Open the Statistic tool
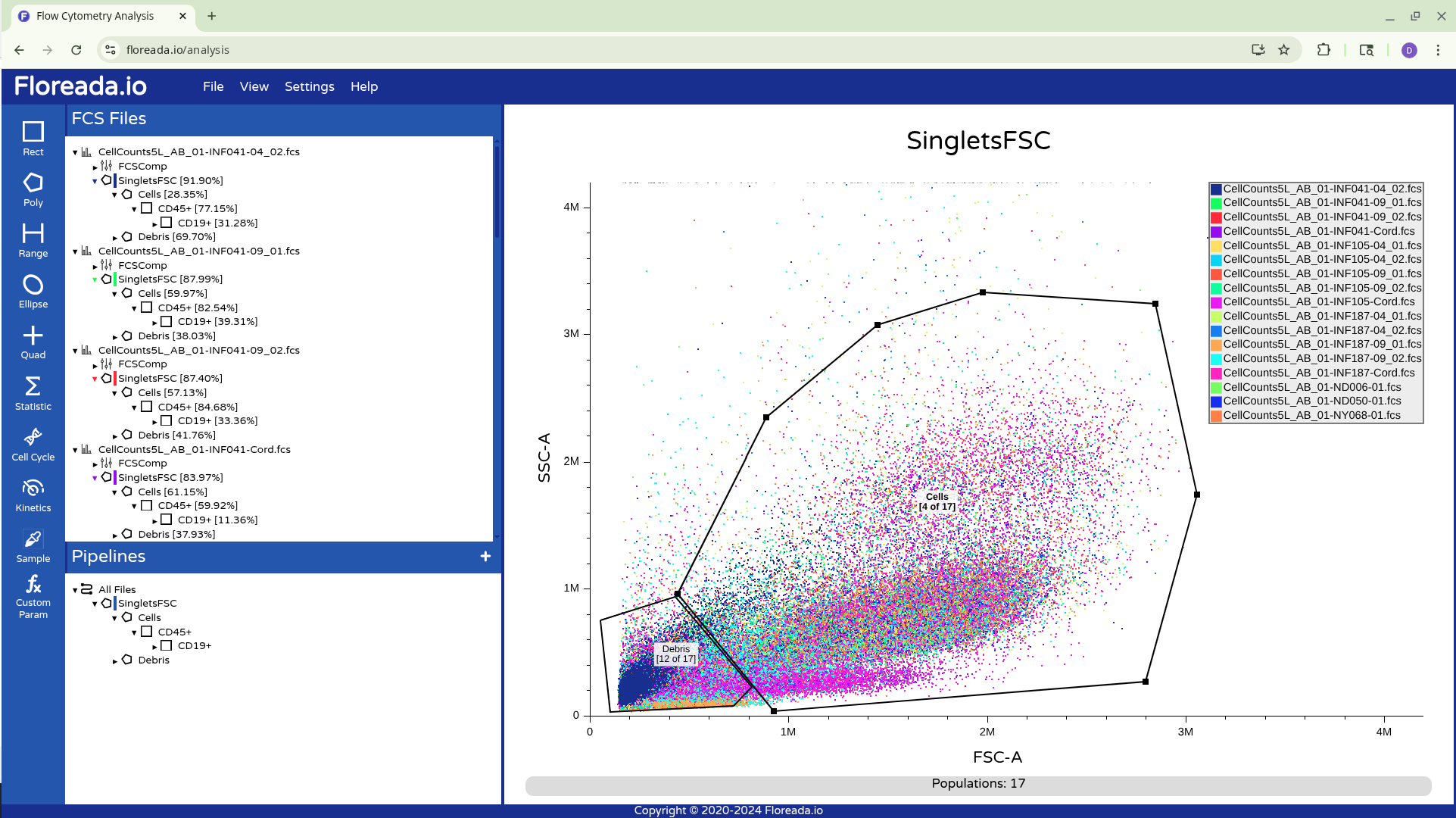This screenshot has width=1456, height=818. [33, 393]
